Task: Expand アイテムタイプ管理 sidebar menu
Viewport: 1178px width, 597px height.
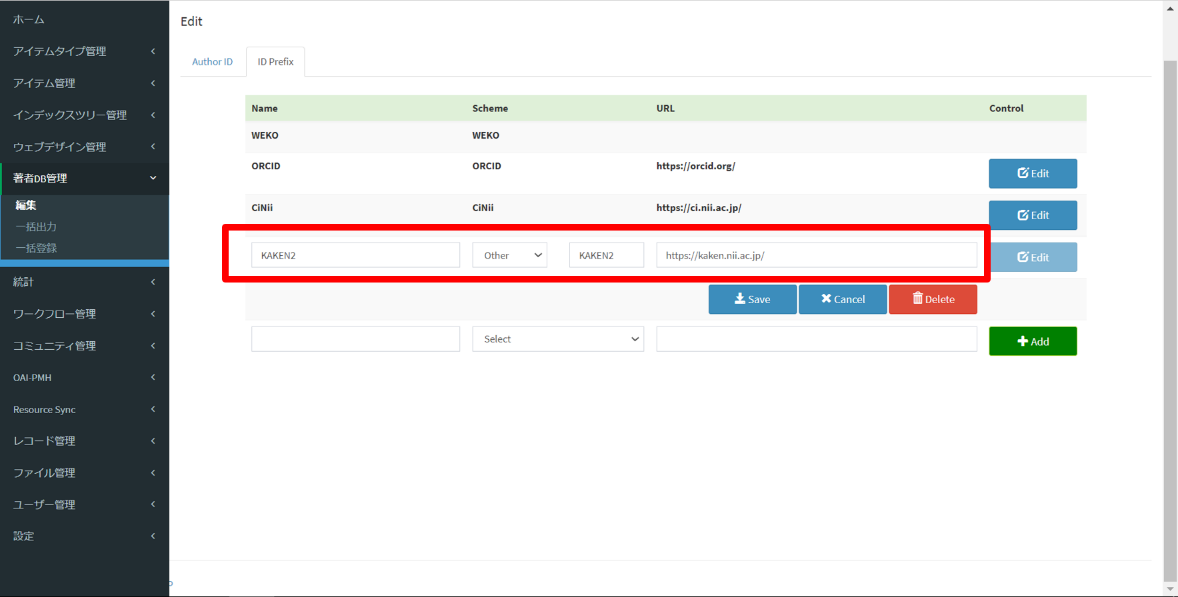Action: [x=84, y=51]
